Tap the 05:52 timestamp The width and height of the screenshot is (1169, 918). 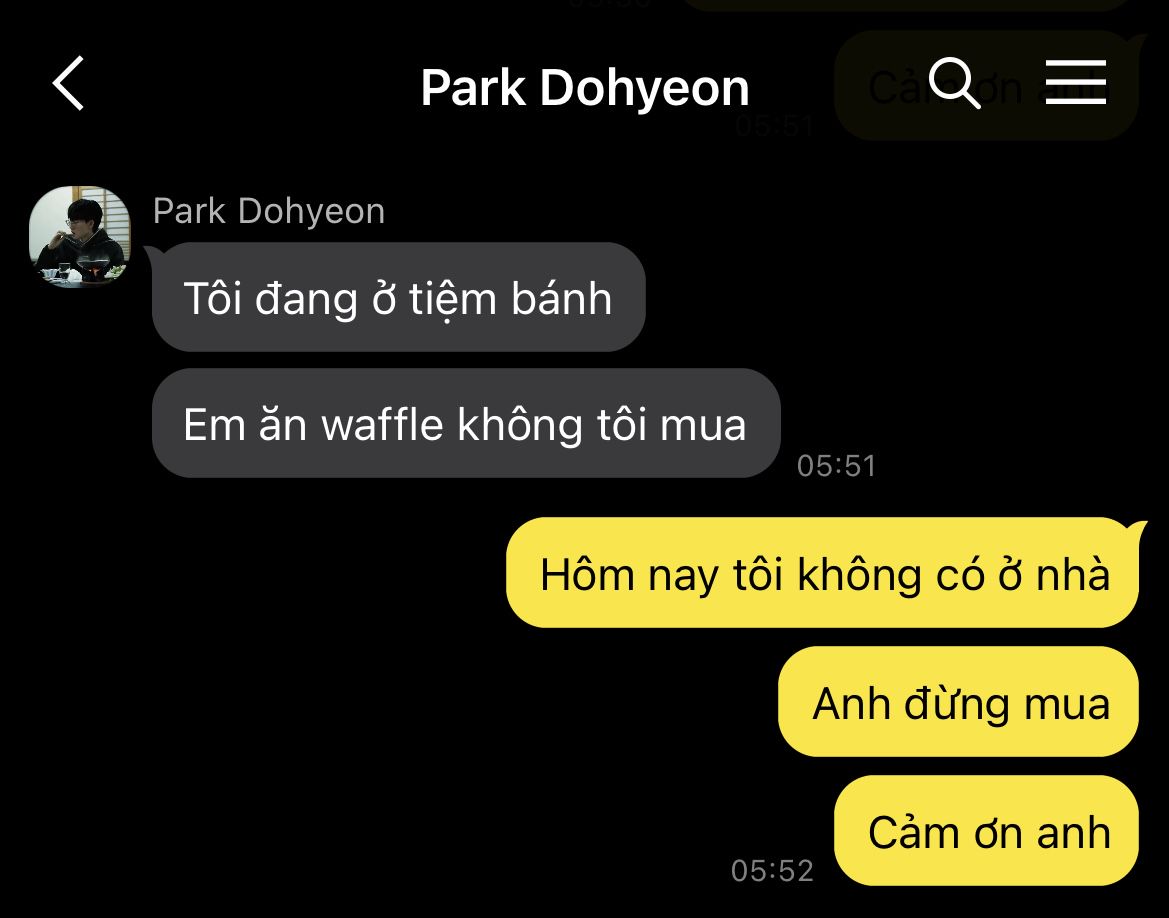[x=772, y=870]
